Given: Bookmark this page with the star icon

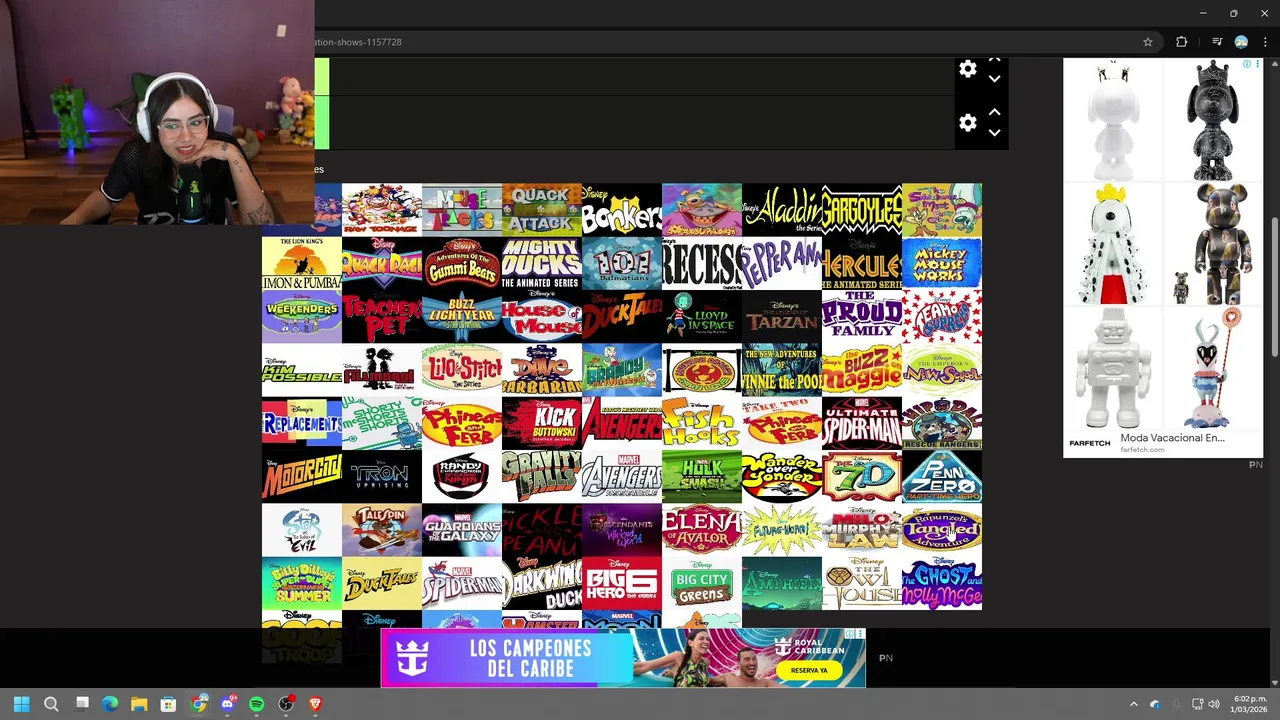Looking at the screenshot, I should [x=1148, y=42].
